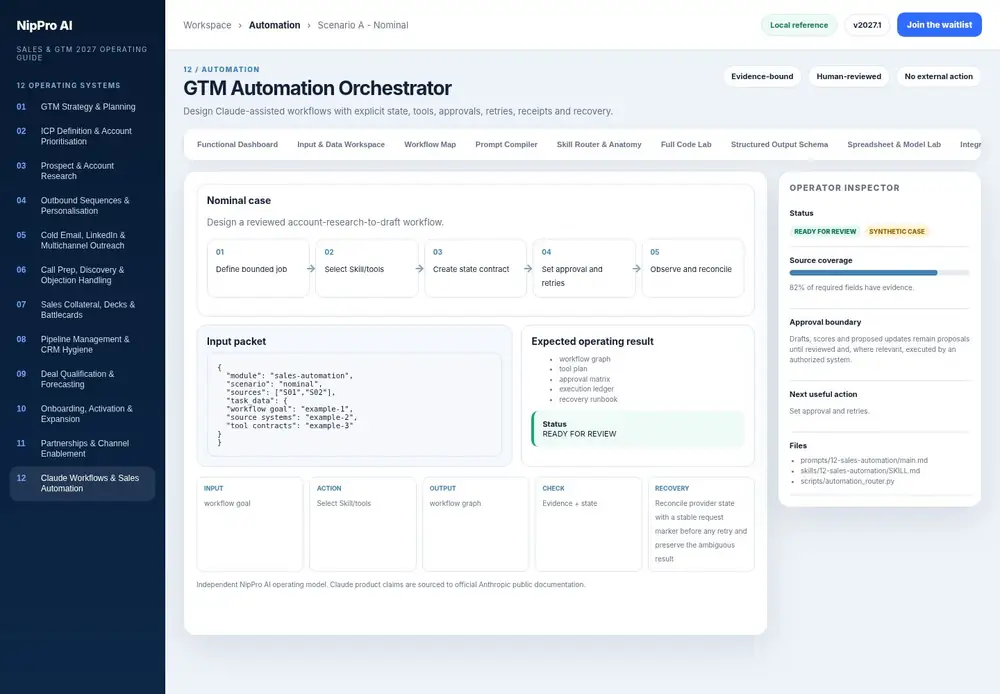Click the SYNTHETIC CASE badge
Image resolution: width=1000 pixels, height=694 pixels.
coord(897,232)
